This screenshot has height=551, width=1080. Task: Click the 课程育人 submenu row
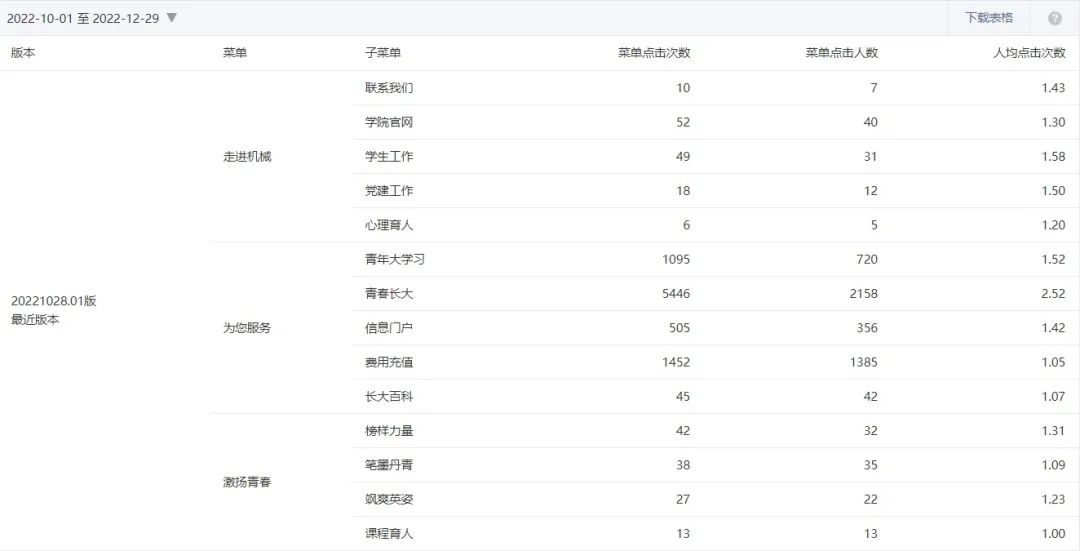point(389,534)
